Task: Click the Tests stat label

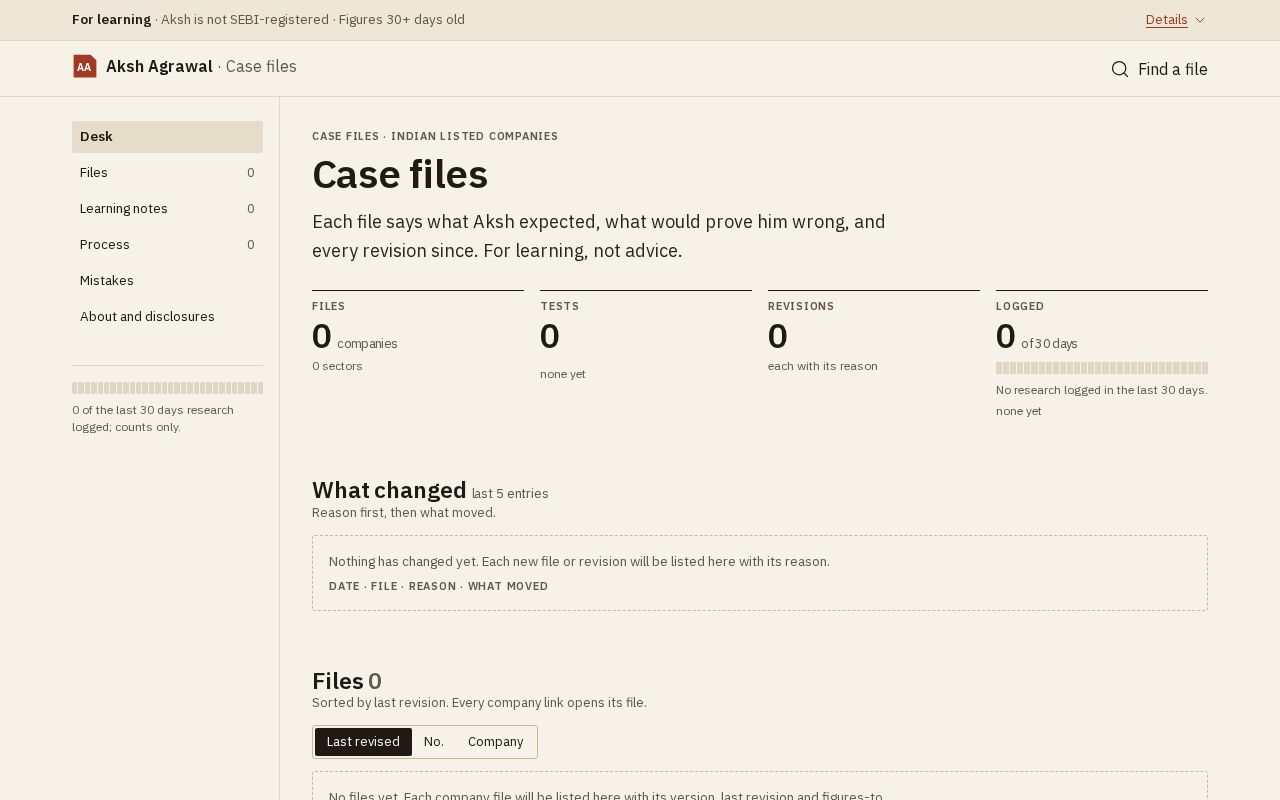Action: coord(559,306)
